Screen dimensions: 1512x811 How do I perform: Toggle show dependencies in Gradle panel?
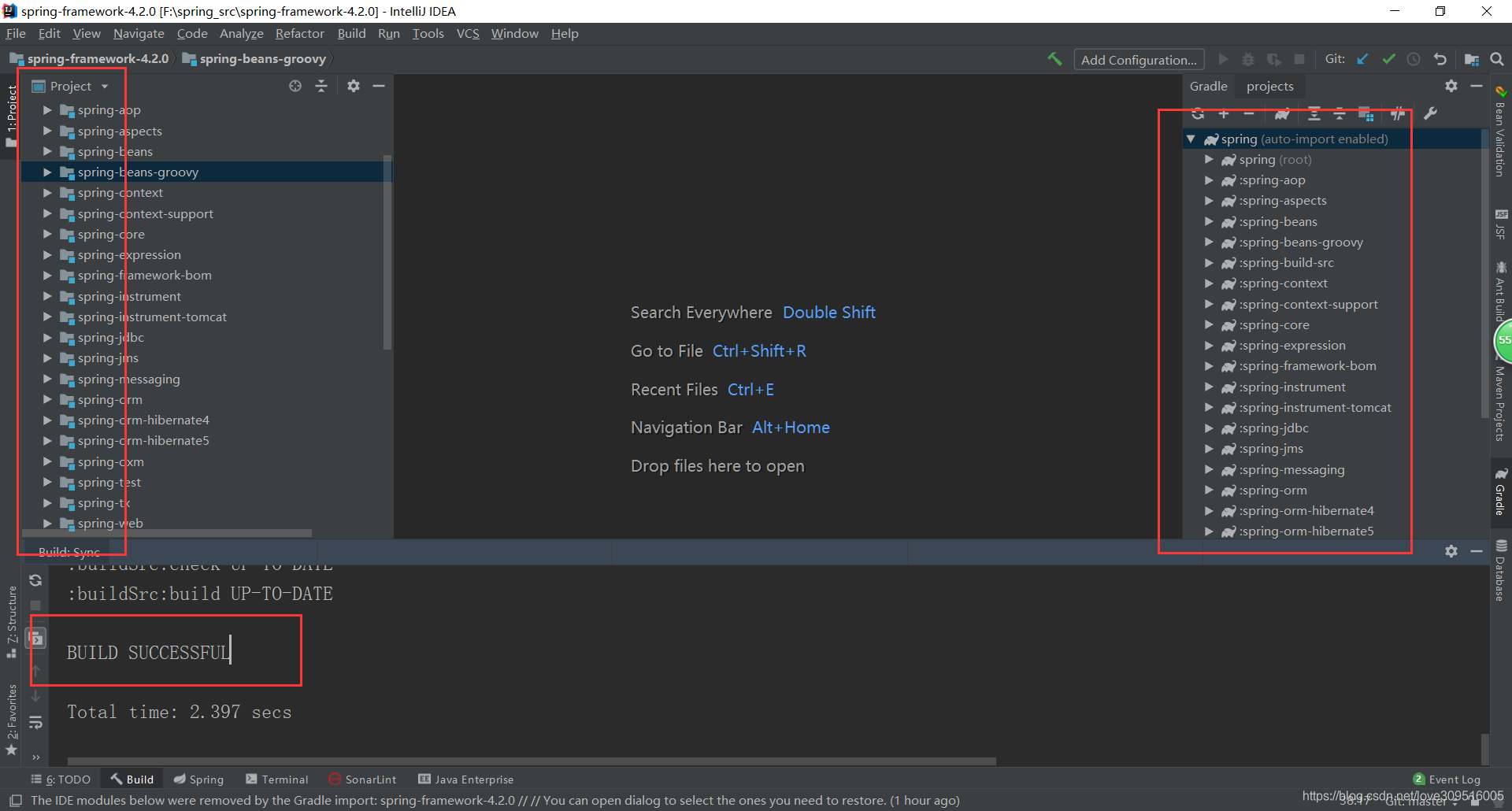click(1366, 113)
